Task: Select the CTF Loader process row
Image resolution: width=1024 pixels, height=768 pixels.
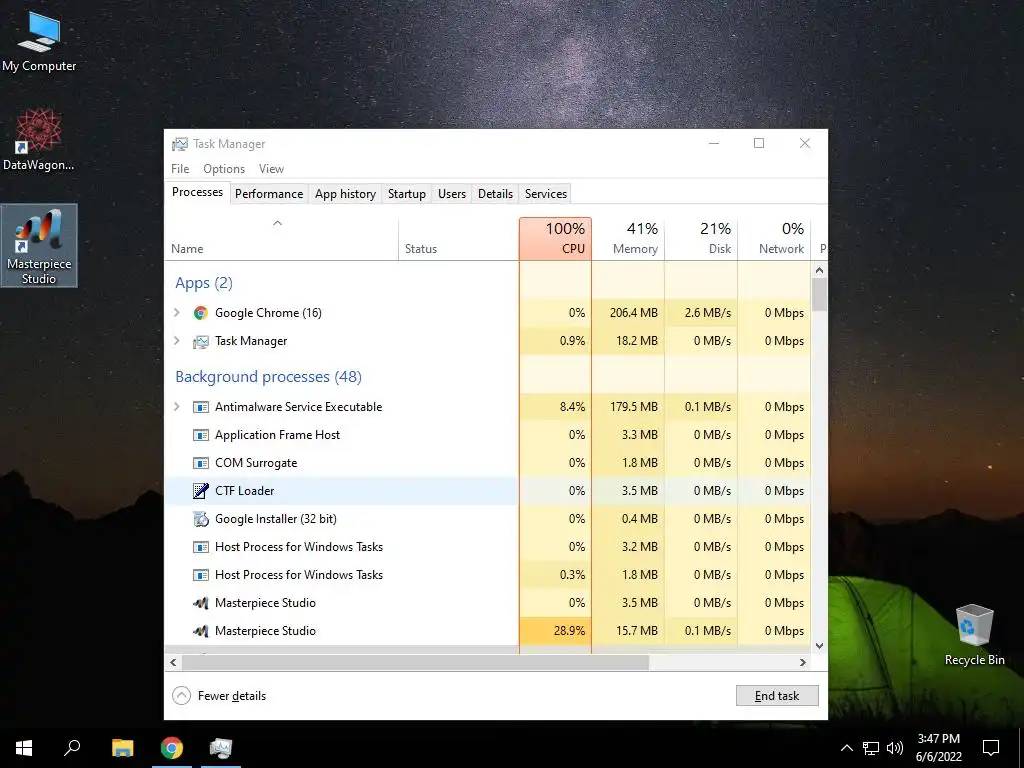Action: tap(488, 490)
